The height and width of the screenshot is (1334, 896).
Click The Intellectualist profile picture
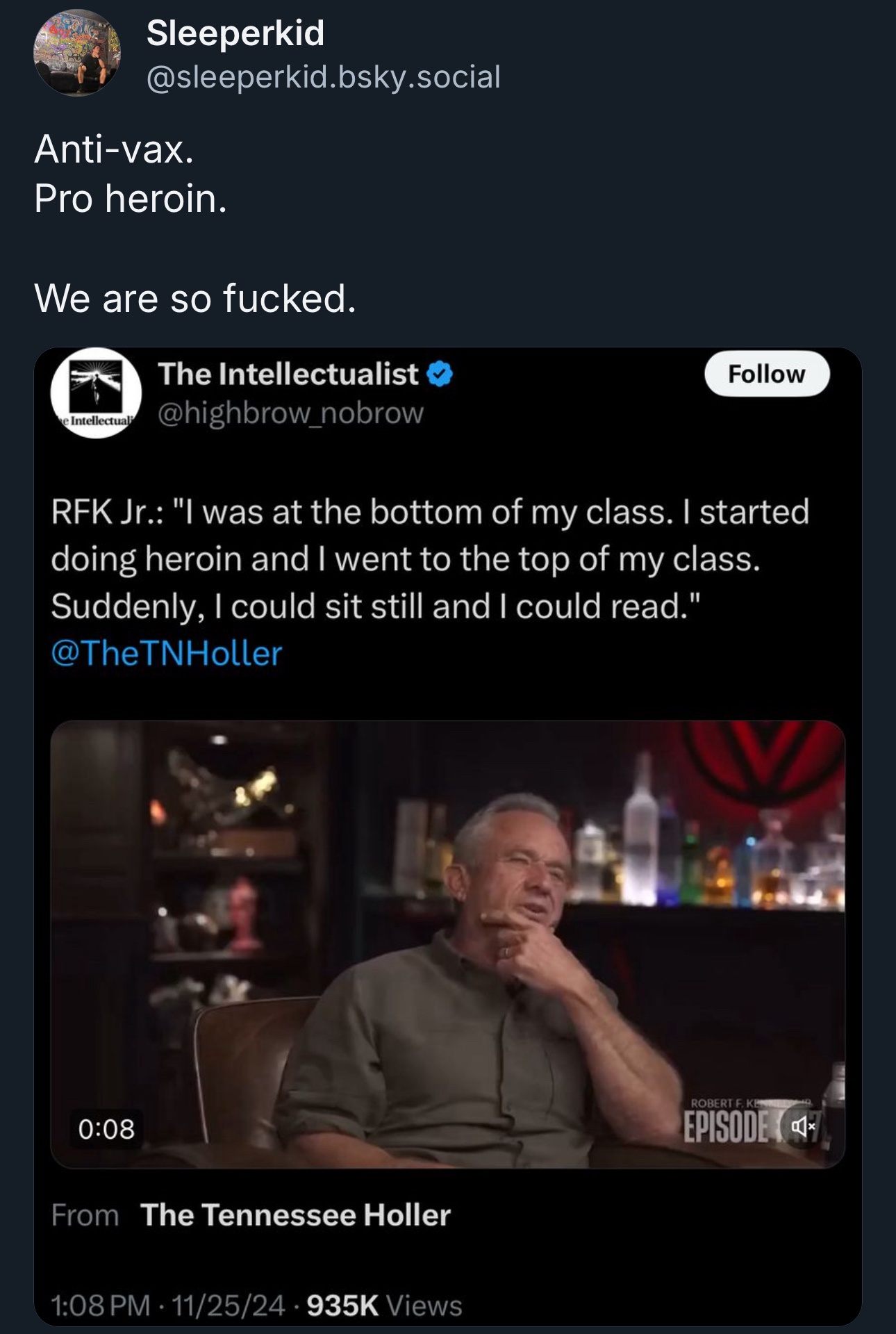(96, 393)
